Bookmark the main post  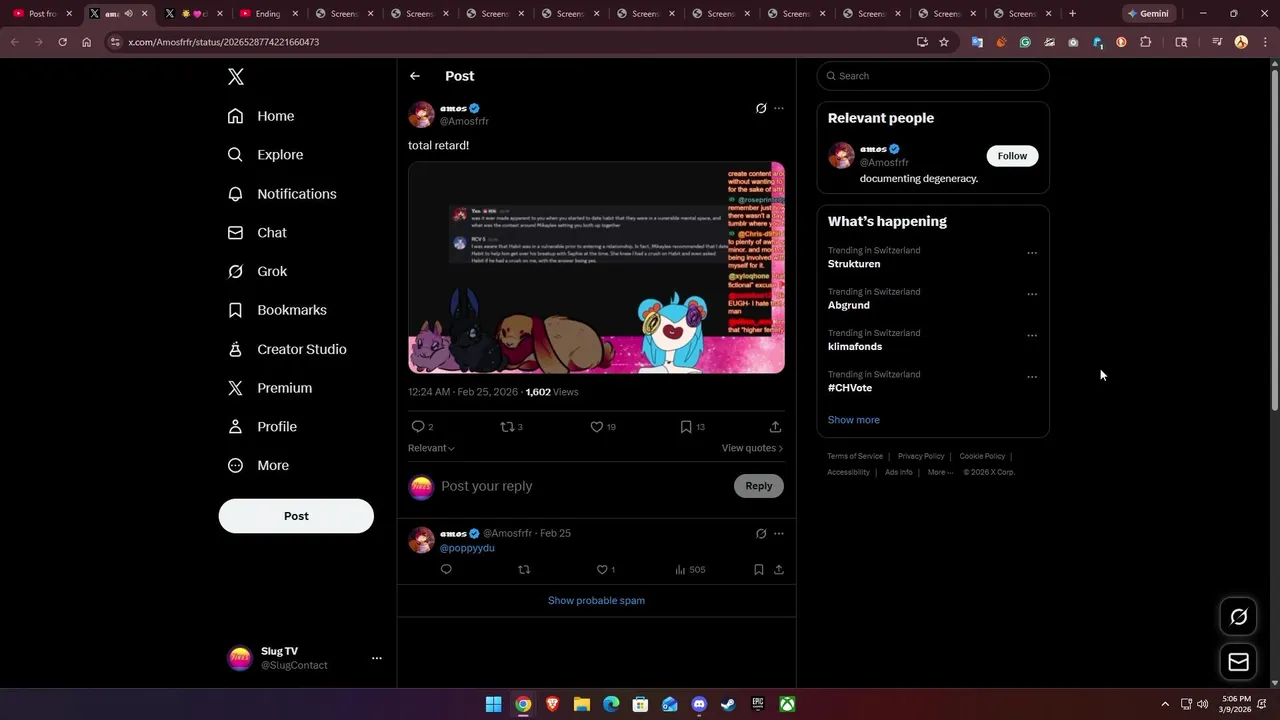pos(692,427)
